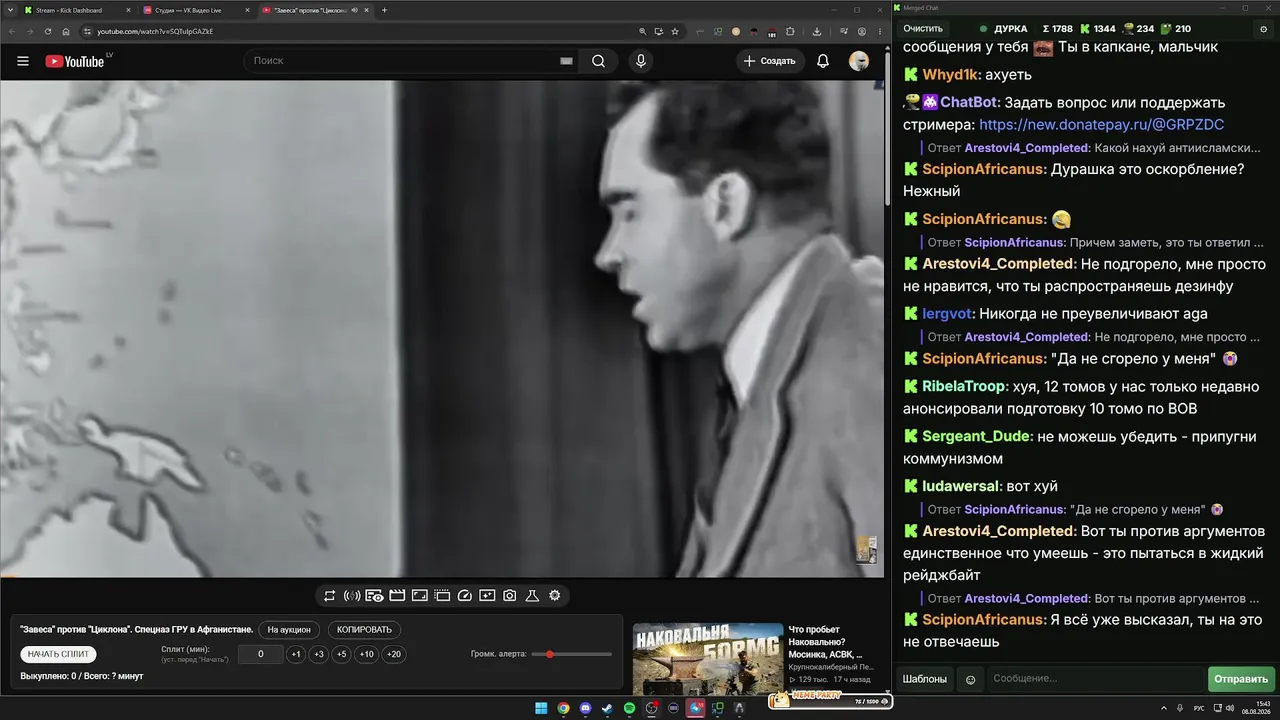Click lergvot username in chat
1280x720 pixels.
pyautogui.click(x=947, y=314)
